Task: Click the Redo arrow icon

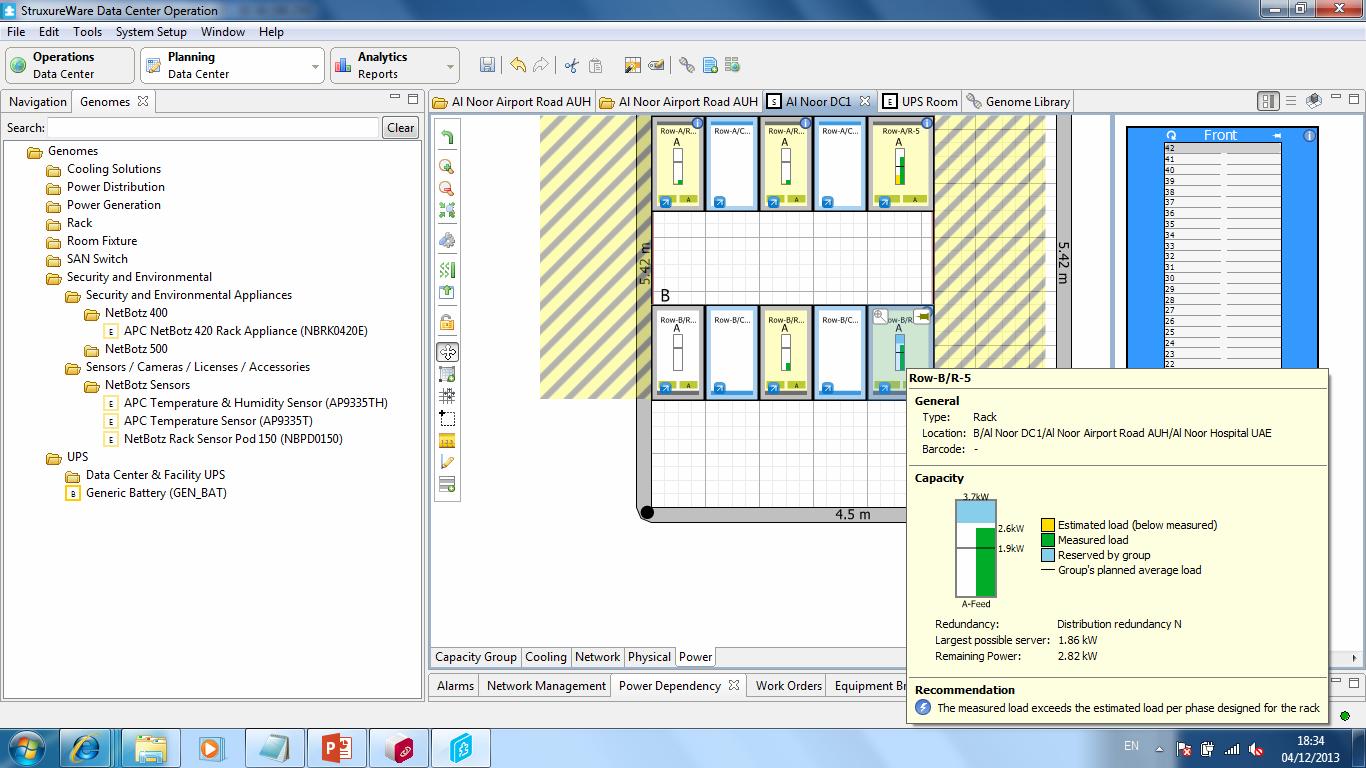Action: 541,65
